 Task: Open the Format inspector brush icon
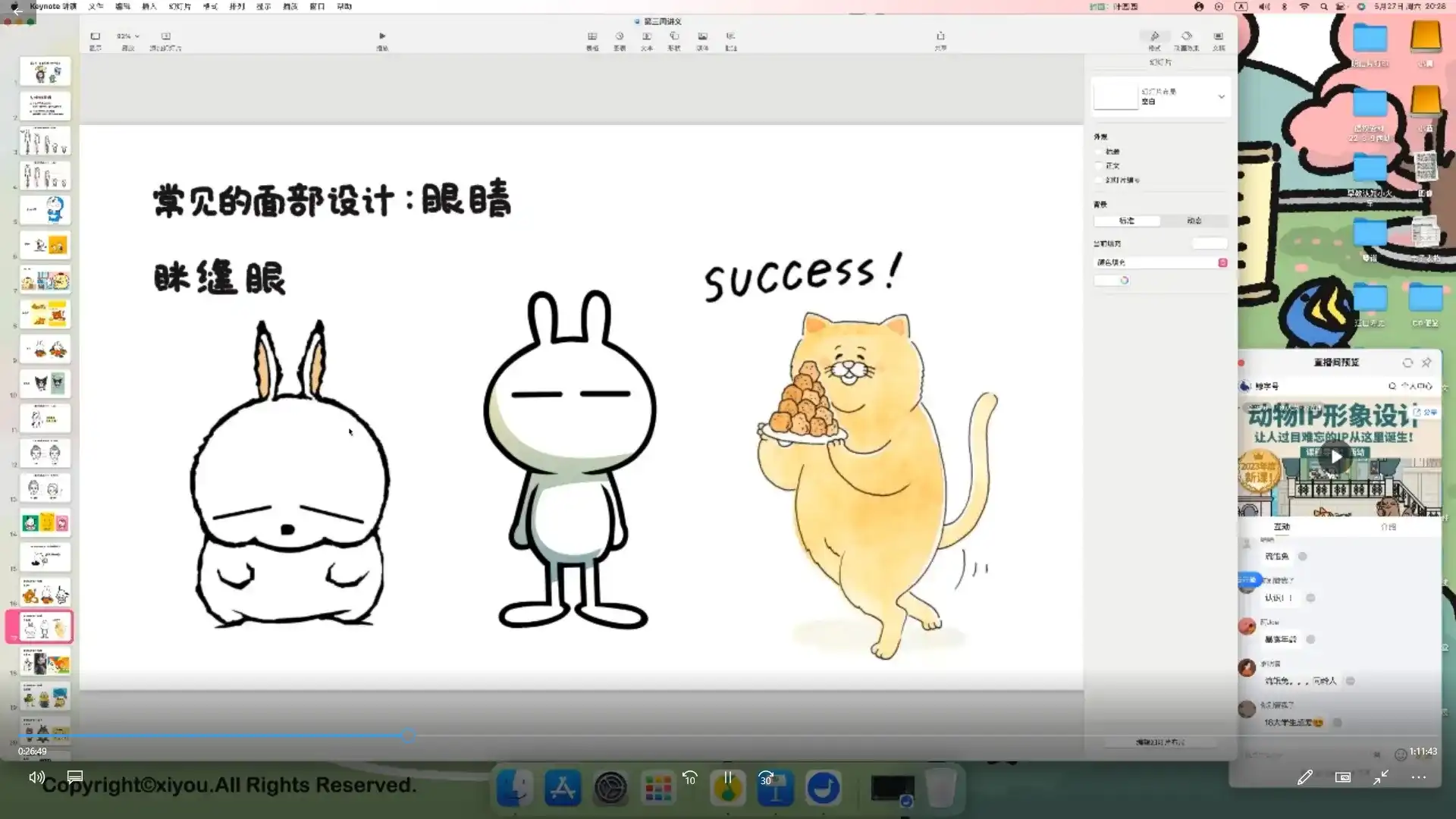pyautogui.click(x=1154, y=36)
